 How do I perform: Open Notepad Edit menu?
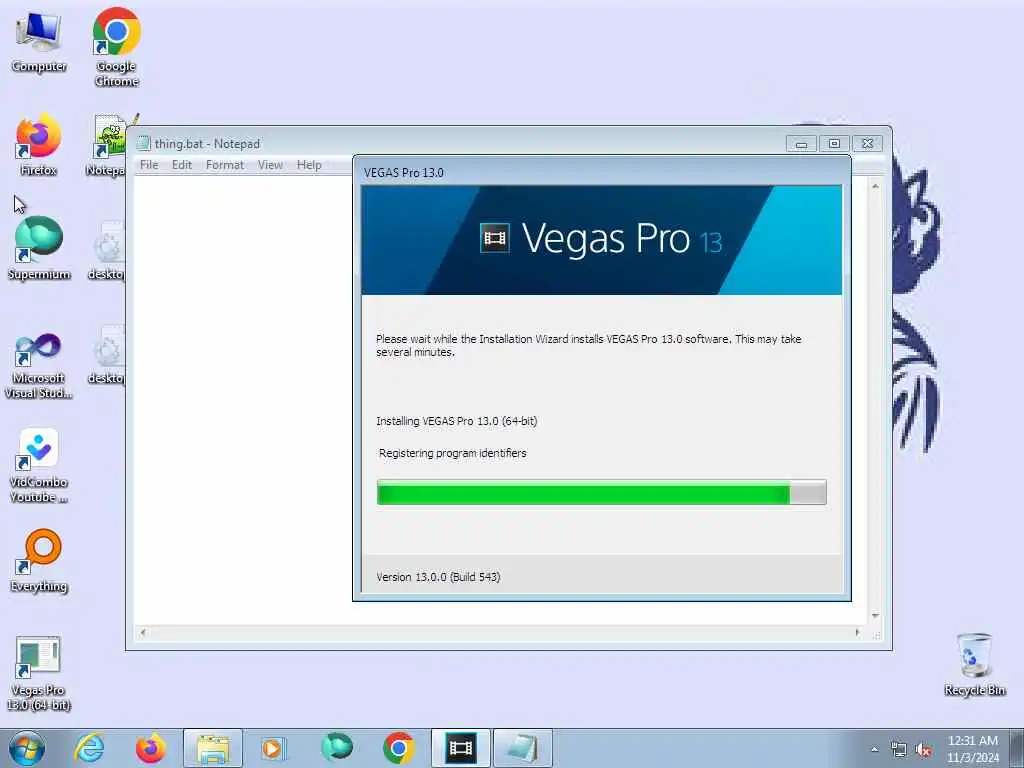coord(182,165)
